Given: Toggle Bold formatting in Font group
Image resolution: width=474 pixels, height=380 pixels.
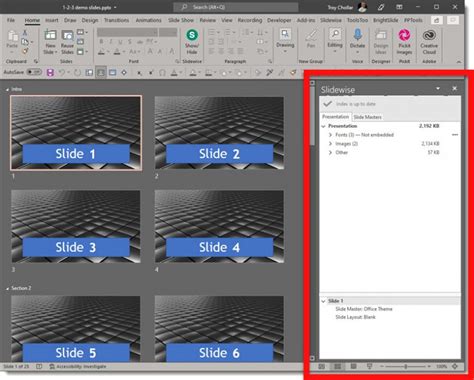Looking at the screenshot, I should (101, 42).
